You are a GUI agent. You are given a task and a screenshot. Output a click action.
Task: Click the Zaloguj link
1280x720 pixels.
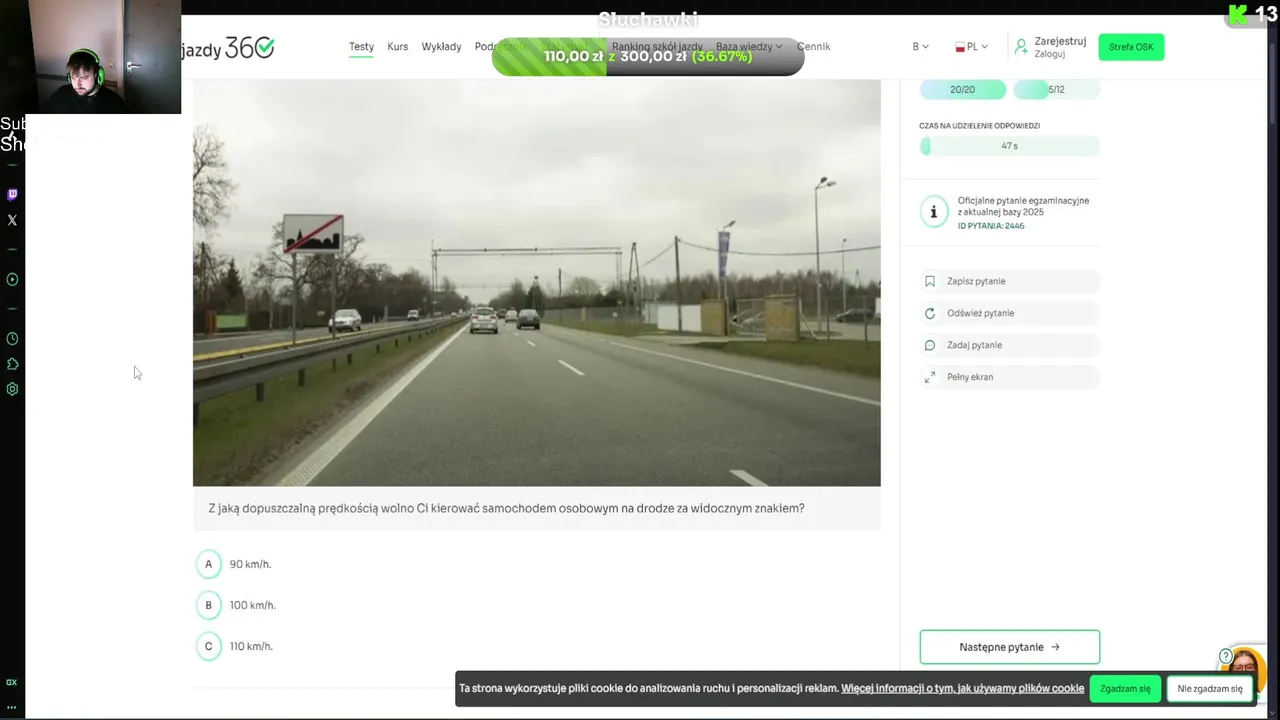1050,54
